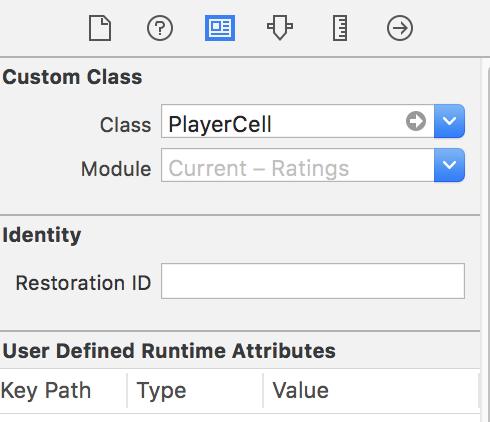Switch to the Attributes inspector
The height and width of the screenshot is (422, 490).
280,27
